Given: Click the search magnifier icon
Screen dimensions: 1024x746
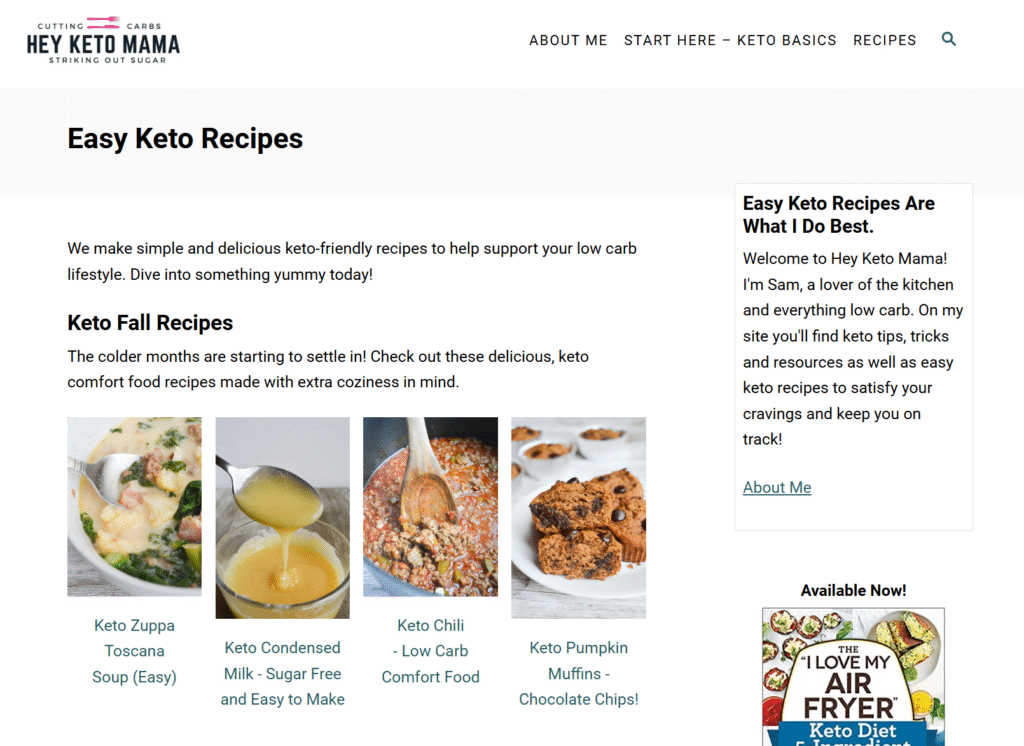Looking at the screenshot, I should click(949, 40).
